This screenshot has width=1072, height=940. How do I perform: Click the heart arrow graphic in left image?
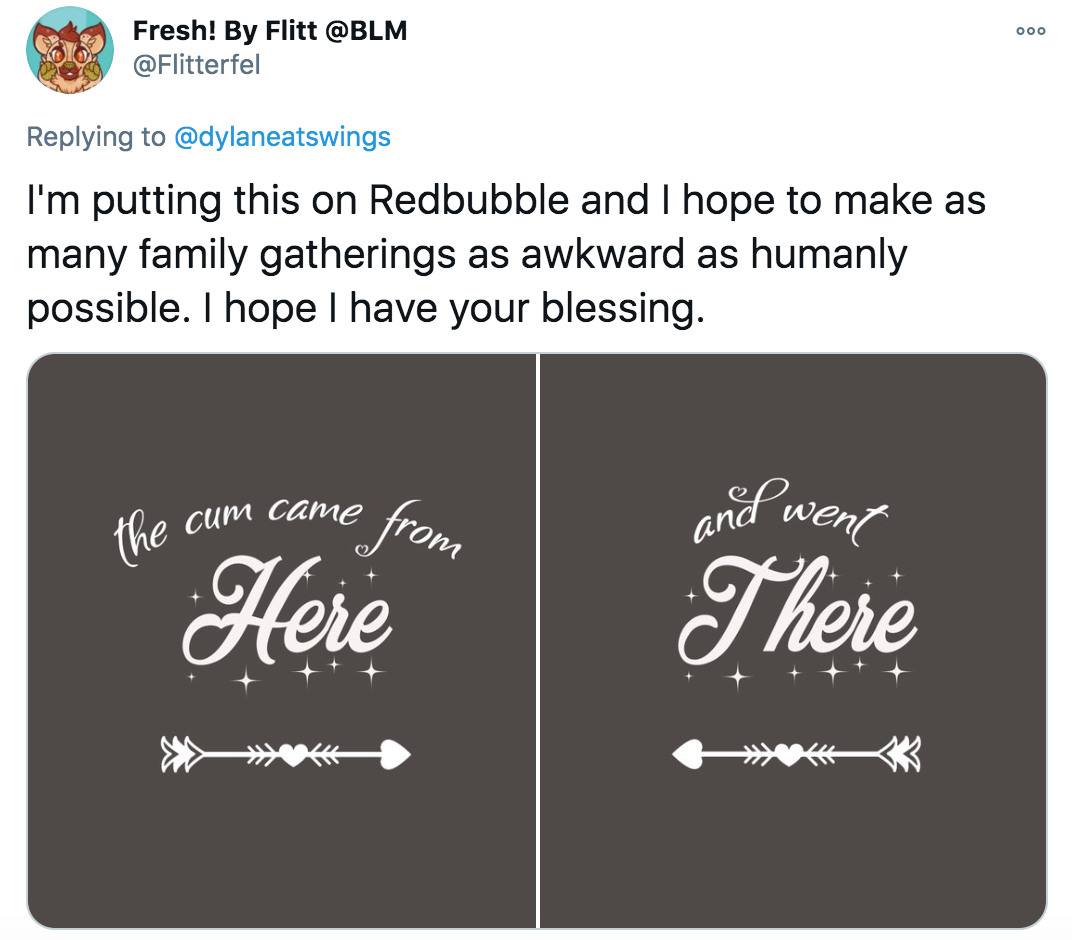click(285, 753)
